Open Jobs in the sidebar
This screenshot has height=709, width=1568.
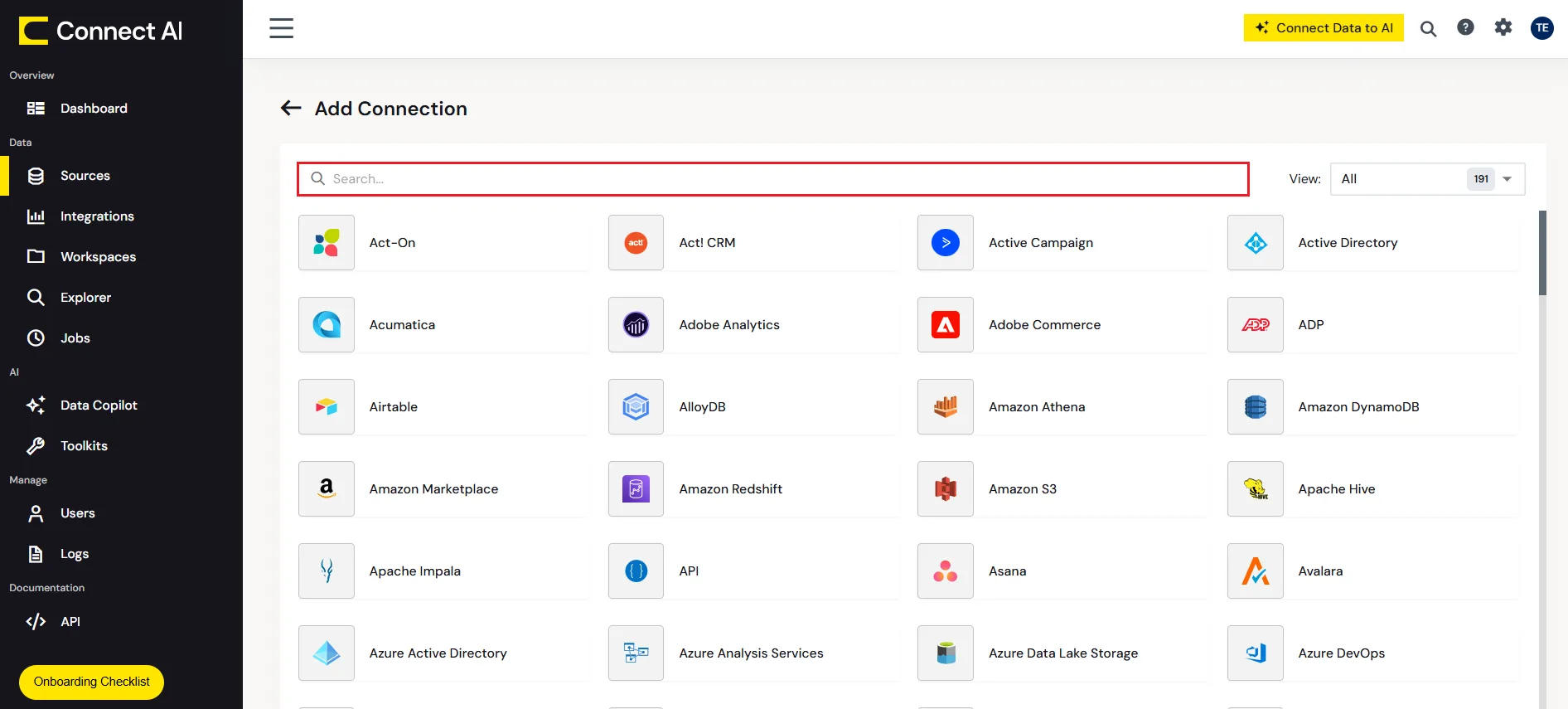[121, 338]
